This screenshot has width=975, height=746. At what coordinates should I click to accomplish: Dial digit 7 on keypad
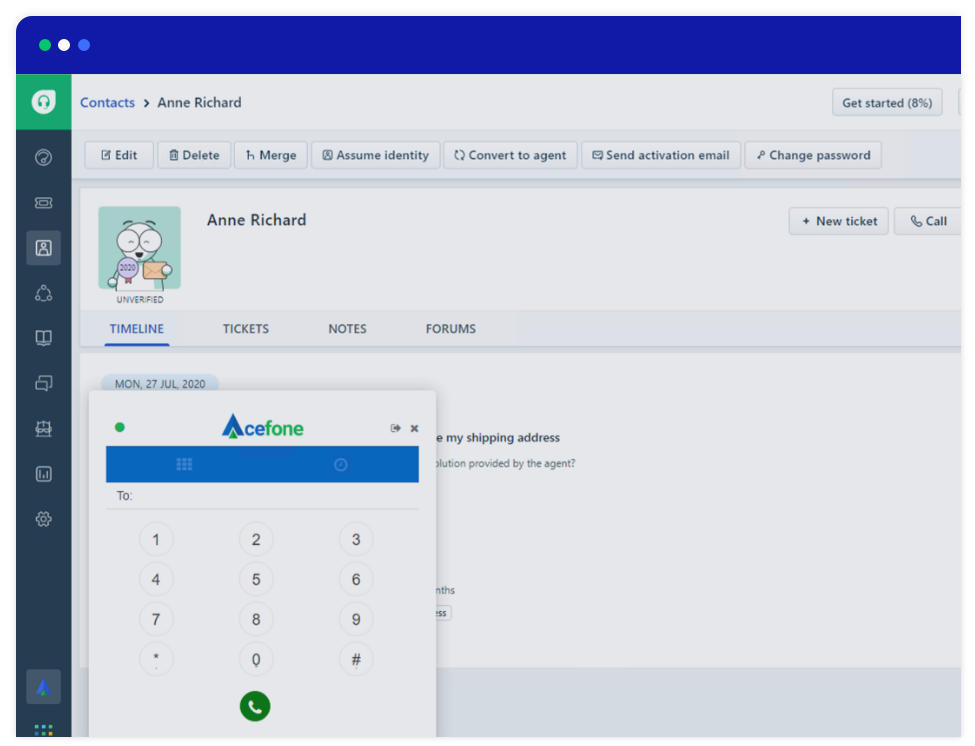pos(156,619)
